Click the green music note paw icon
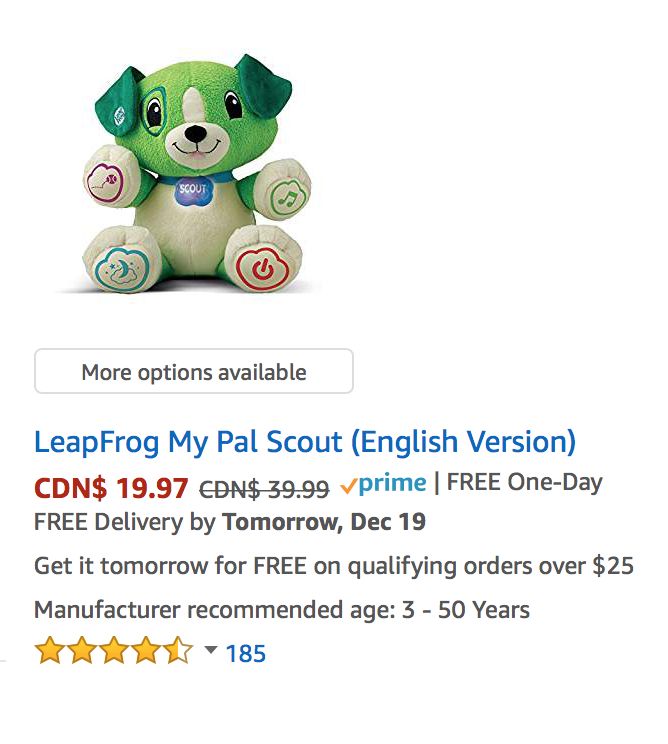The width and height of the screenshot is (668, 744). coord(289,197)
